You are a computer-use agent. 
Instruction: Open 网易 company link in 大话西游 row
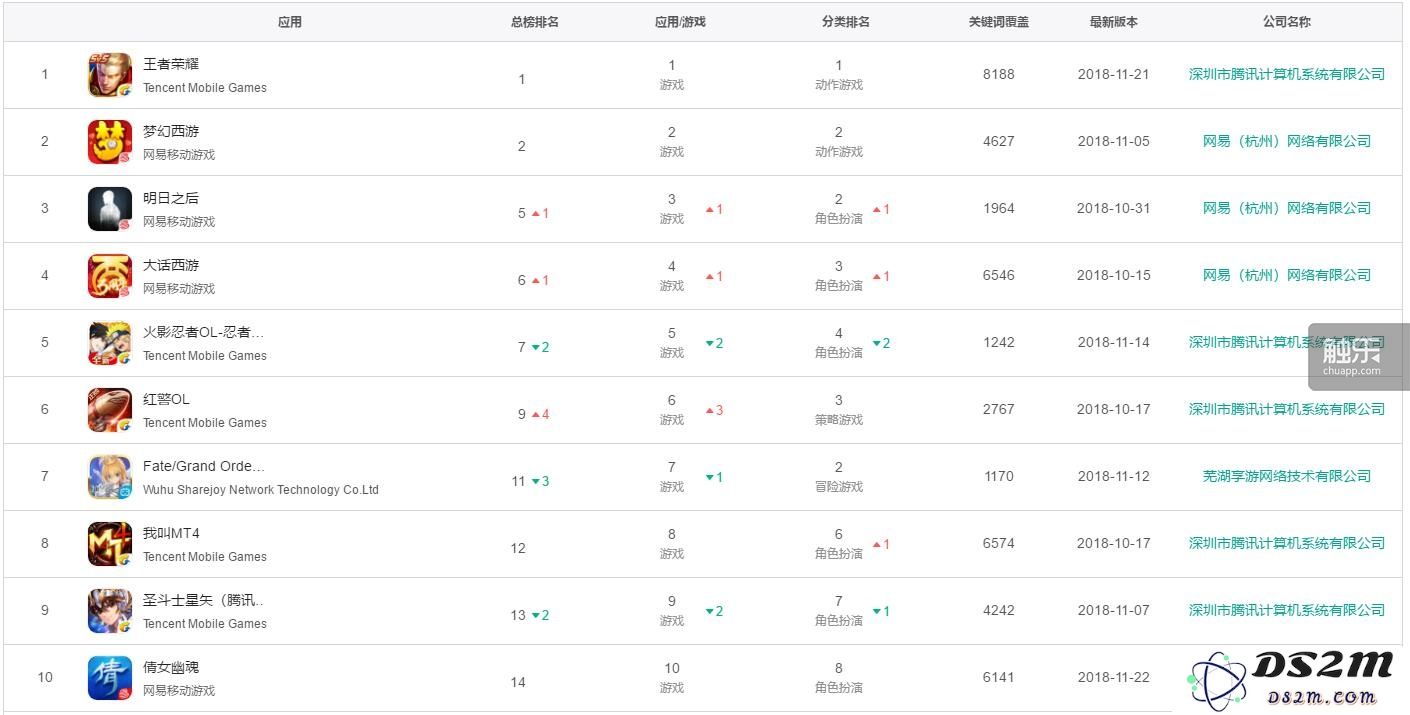click(x=1286, y=275)
